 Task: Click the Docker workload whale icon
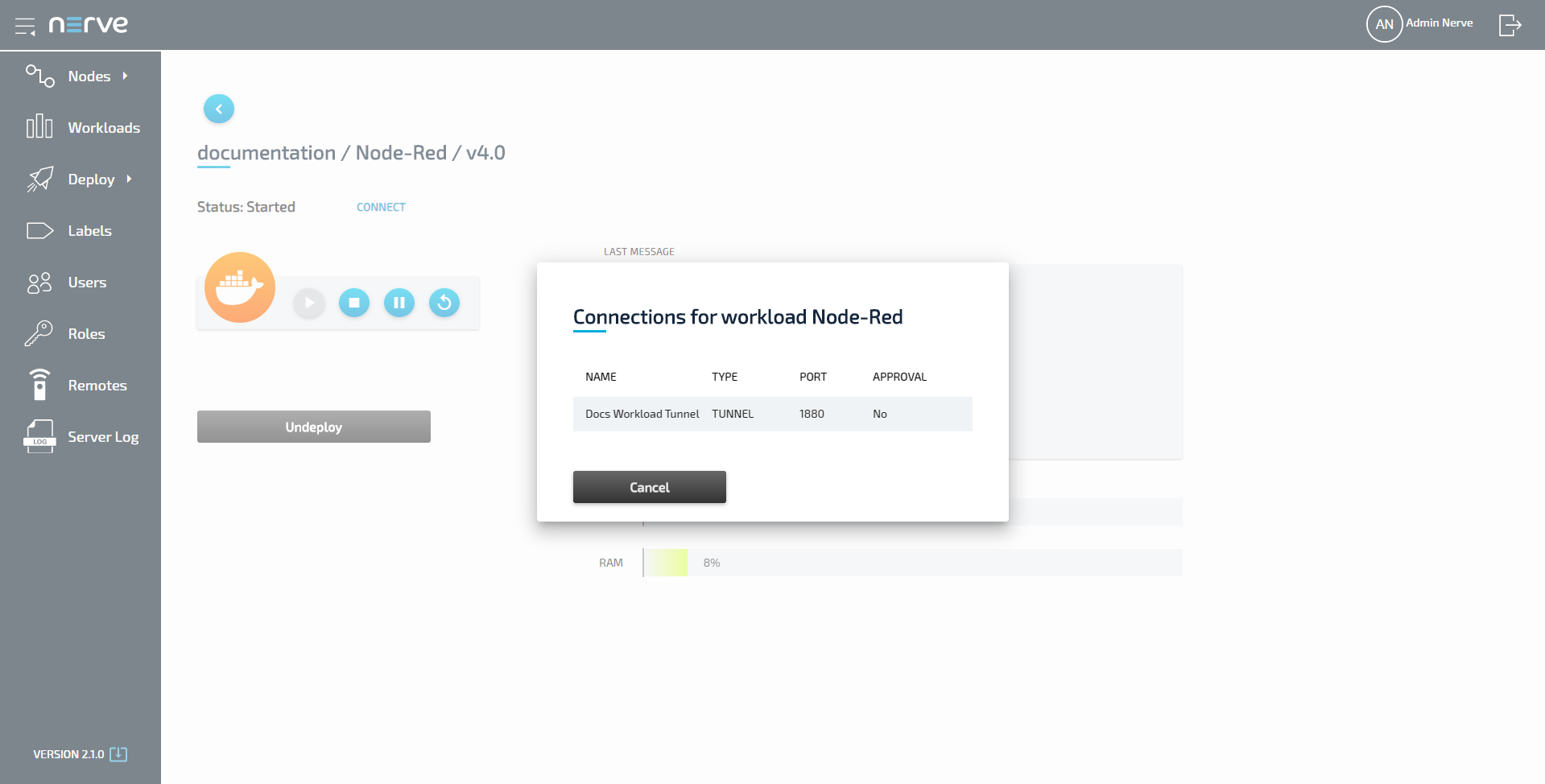click(239, 287)
